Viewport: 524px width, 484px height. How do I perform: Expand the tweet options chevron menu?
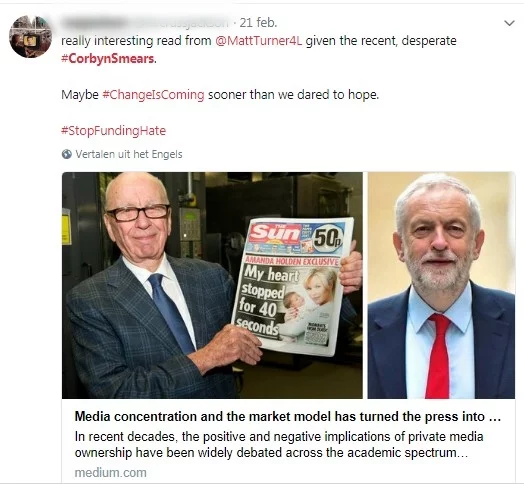pos(509,23)
